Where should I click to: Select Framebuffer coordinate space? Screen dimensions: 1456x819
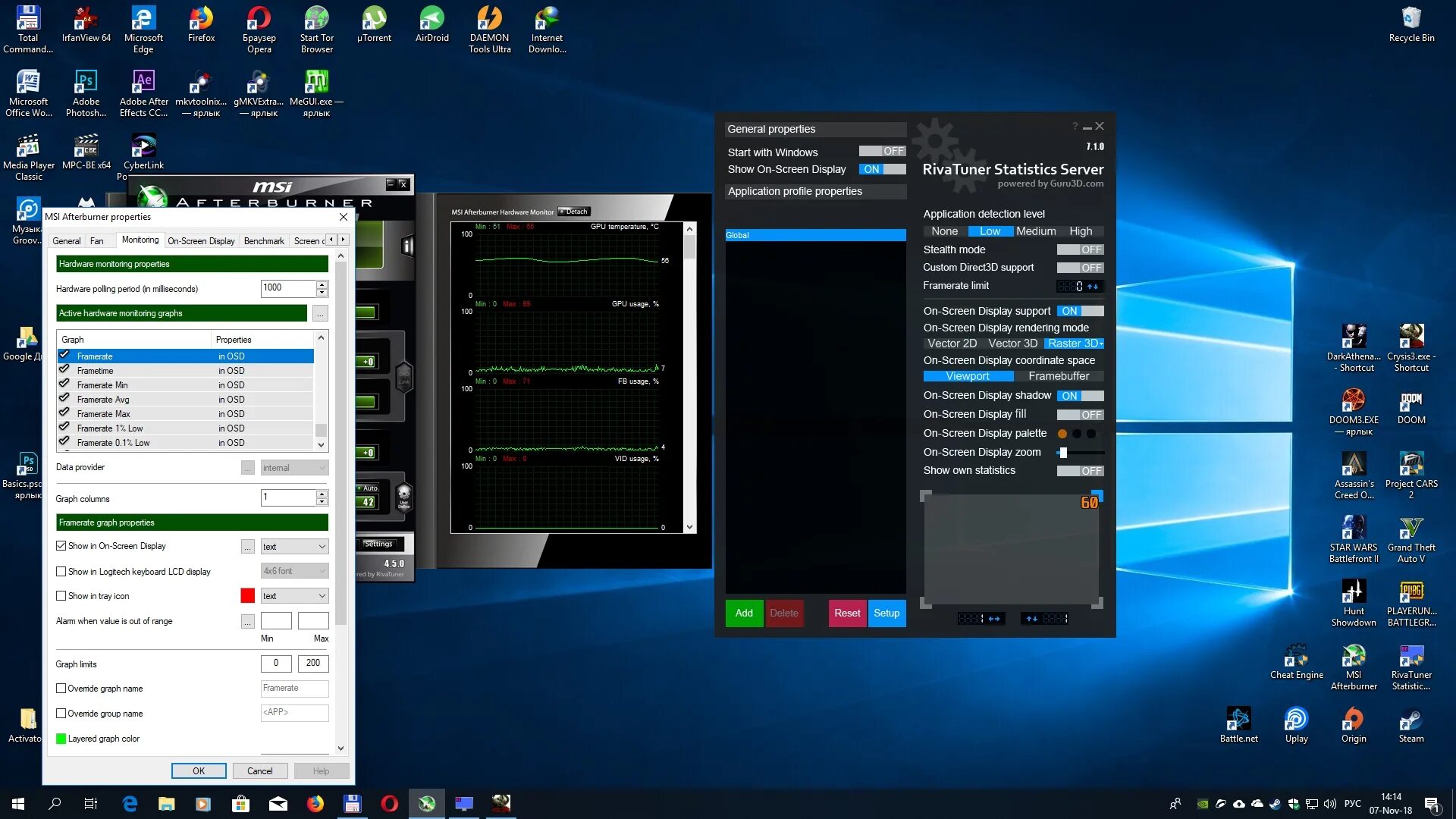pos(1059,376)
